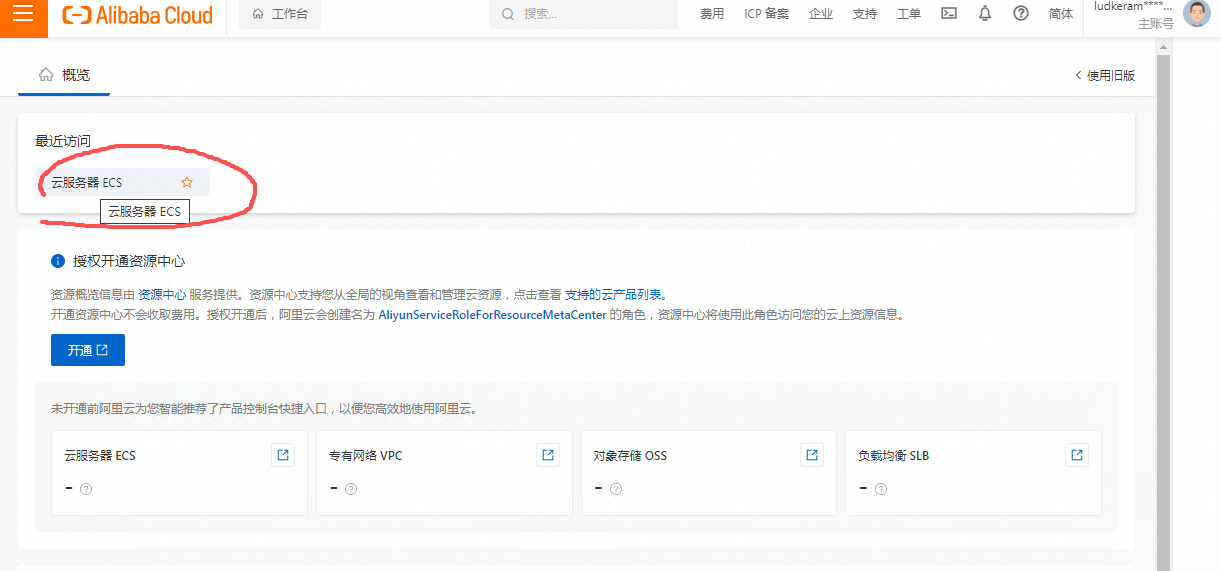The width and height of the screenshot is (1221, 571).
Task: Switch to 使用旧版 console
Action: coord(1105,75)
